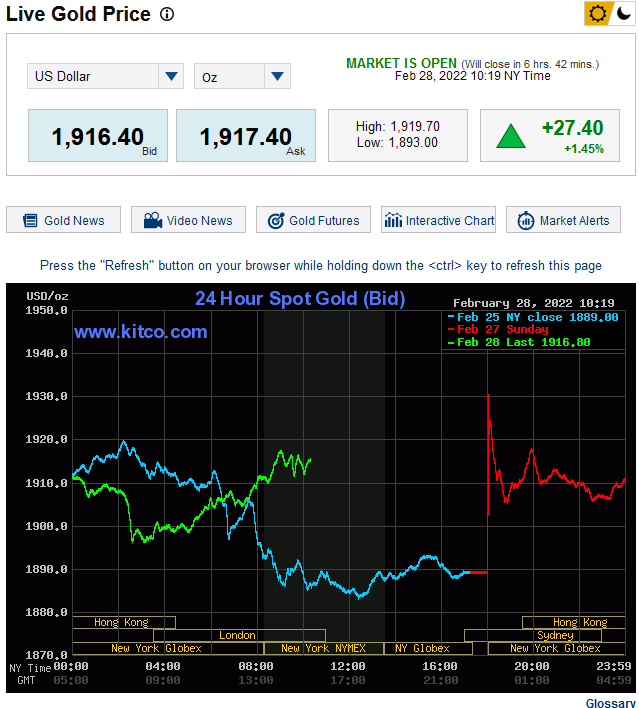Click the London session label on chart
This screenshot has height=708, width=639.
click(x=238, y=635)
